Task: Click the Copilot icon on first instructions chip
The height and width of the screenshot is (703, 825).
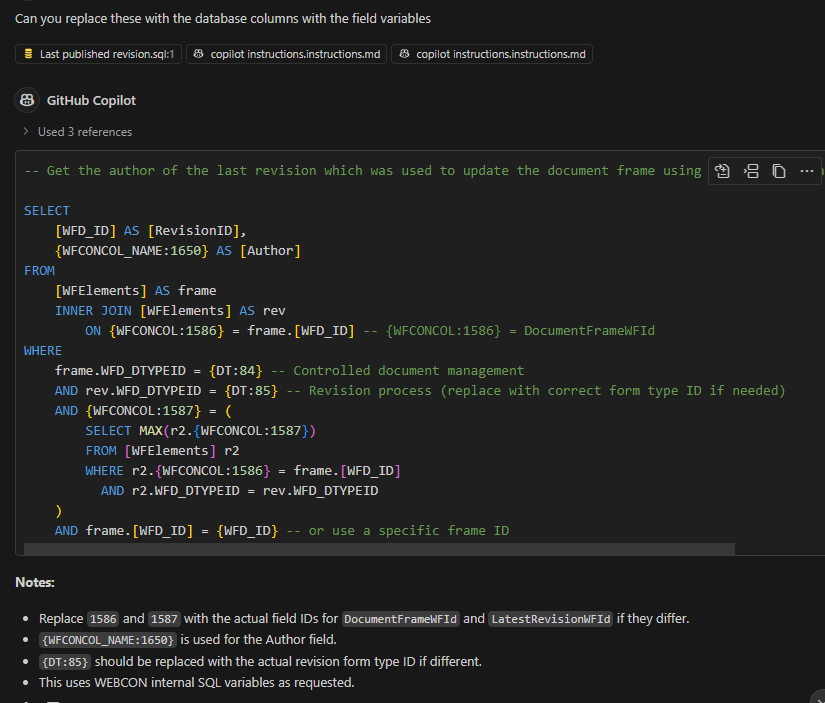Action: (198, 54)
